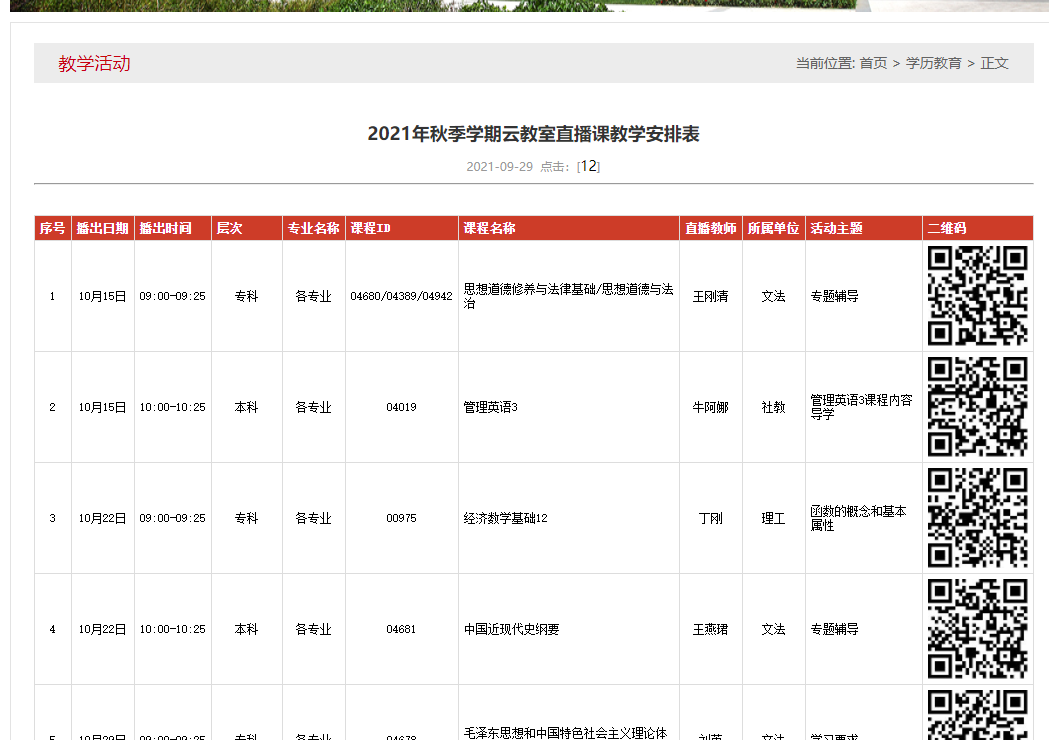Click teacher name 王燕珺 in row four
The image size is (1049, 740).
coord(710,629)
